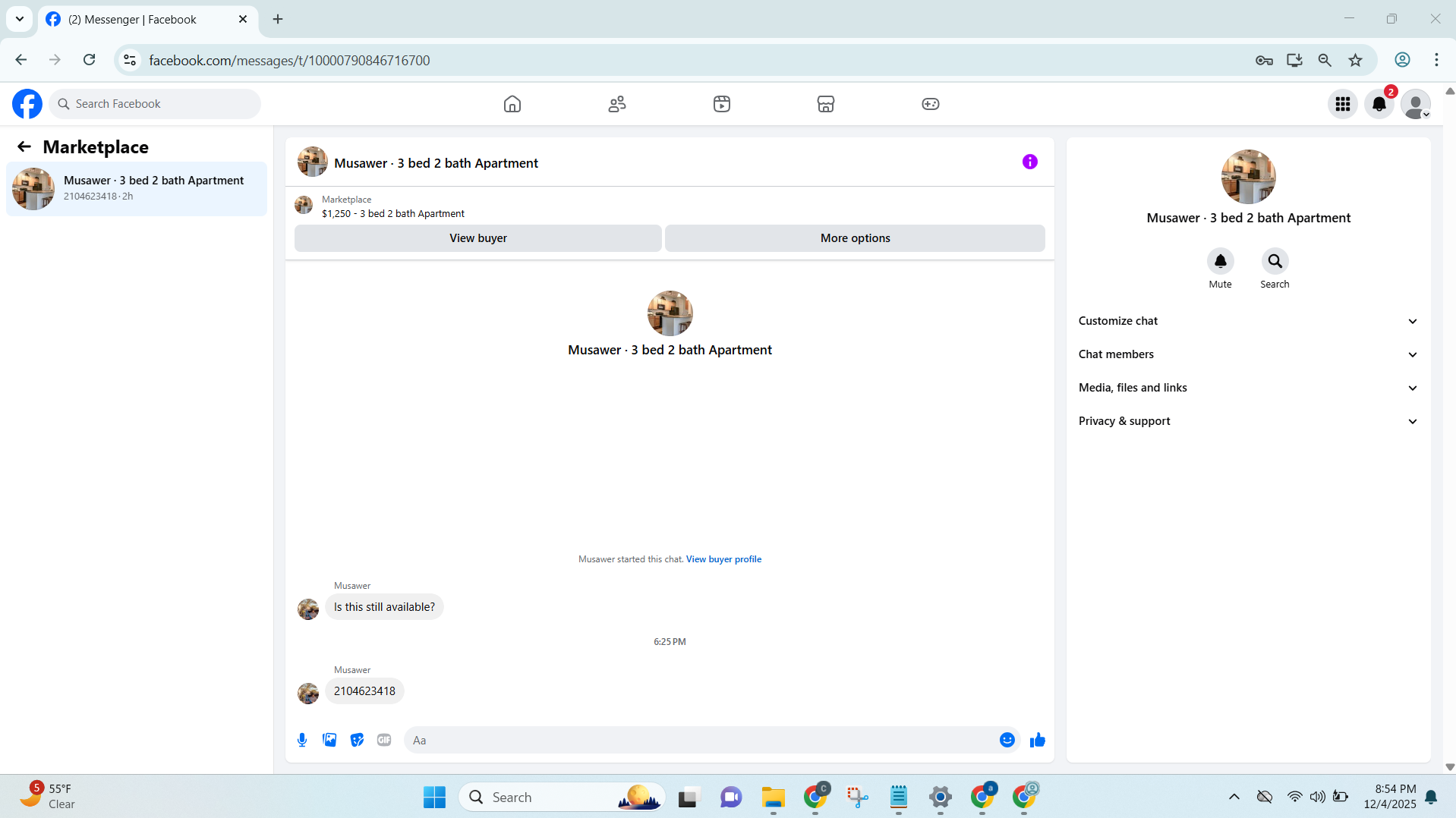1456x818 pixels.
Task: Click the Windows taskbar Search box
Action: click(562, 797)
